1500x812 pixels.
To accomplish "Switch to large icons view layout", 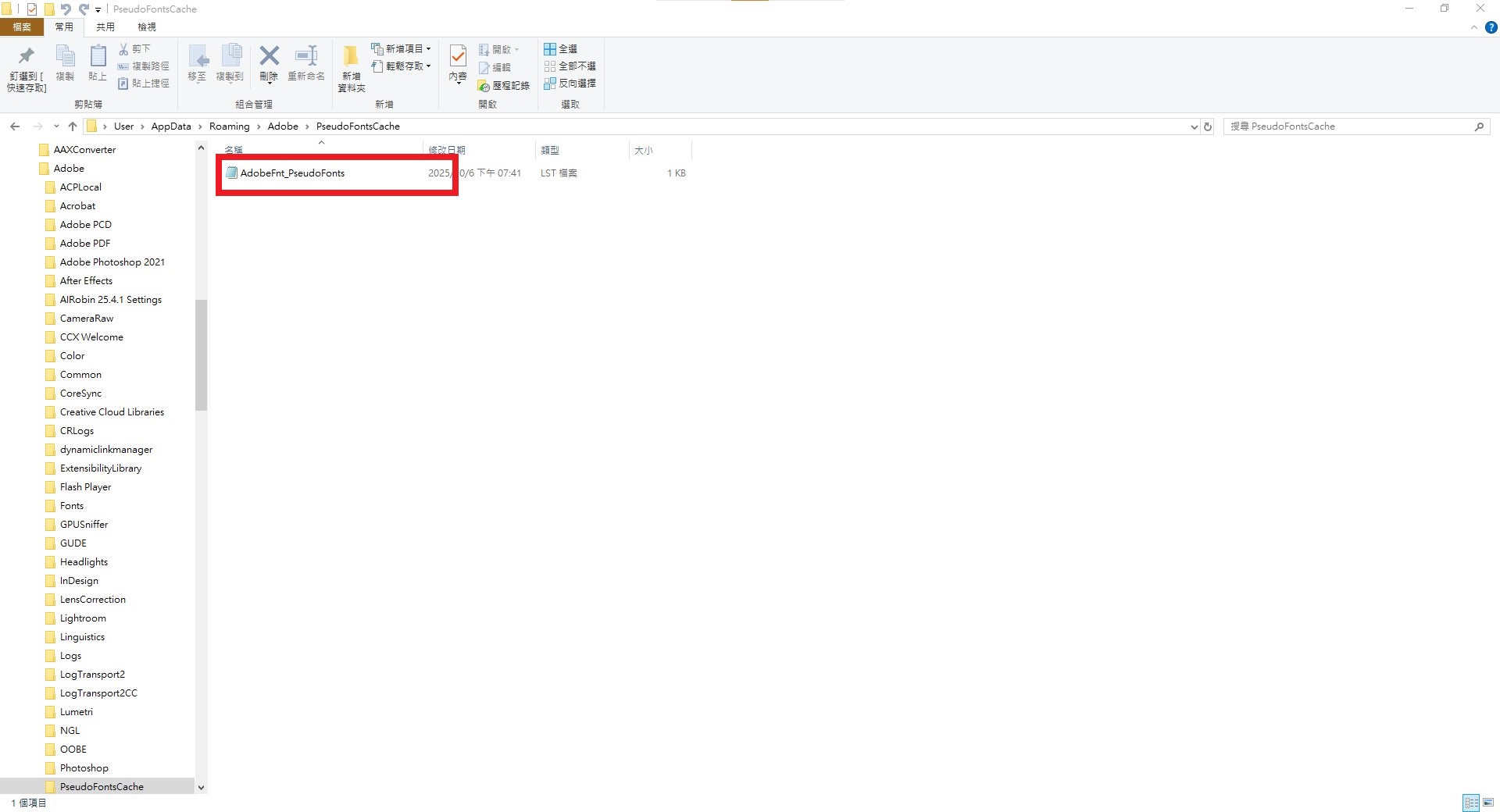I will (1488, 803).
